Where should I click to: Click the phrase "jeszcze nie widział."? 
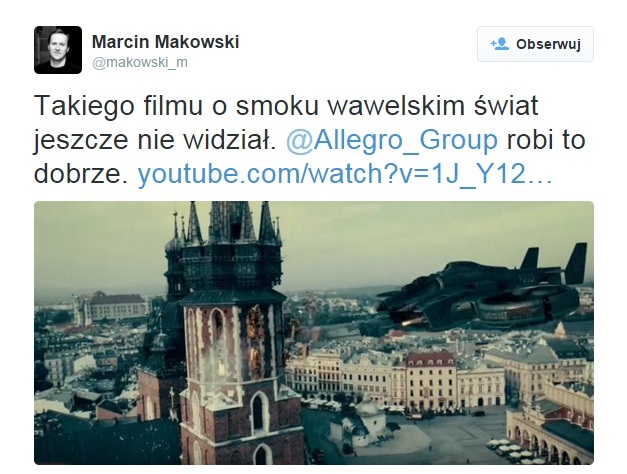(x=155, y=140)
